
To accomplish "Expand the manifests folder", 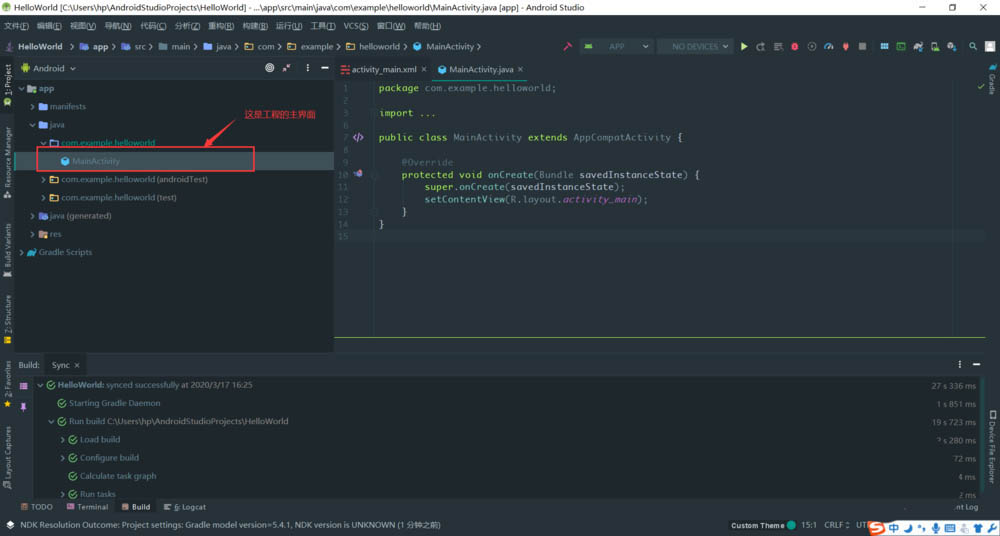I will [x=33, y=107].
